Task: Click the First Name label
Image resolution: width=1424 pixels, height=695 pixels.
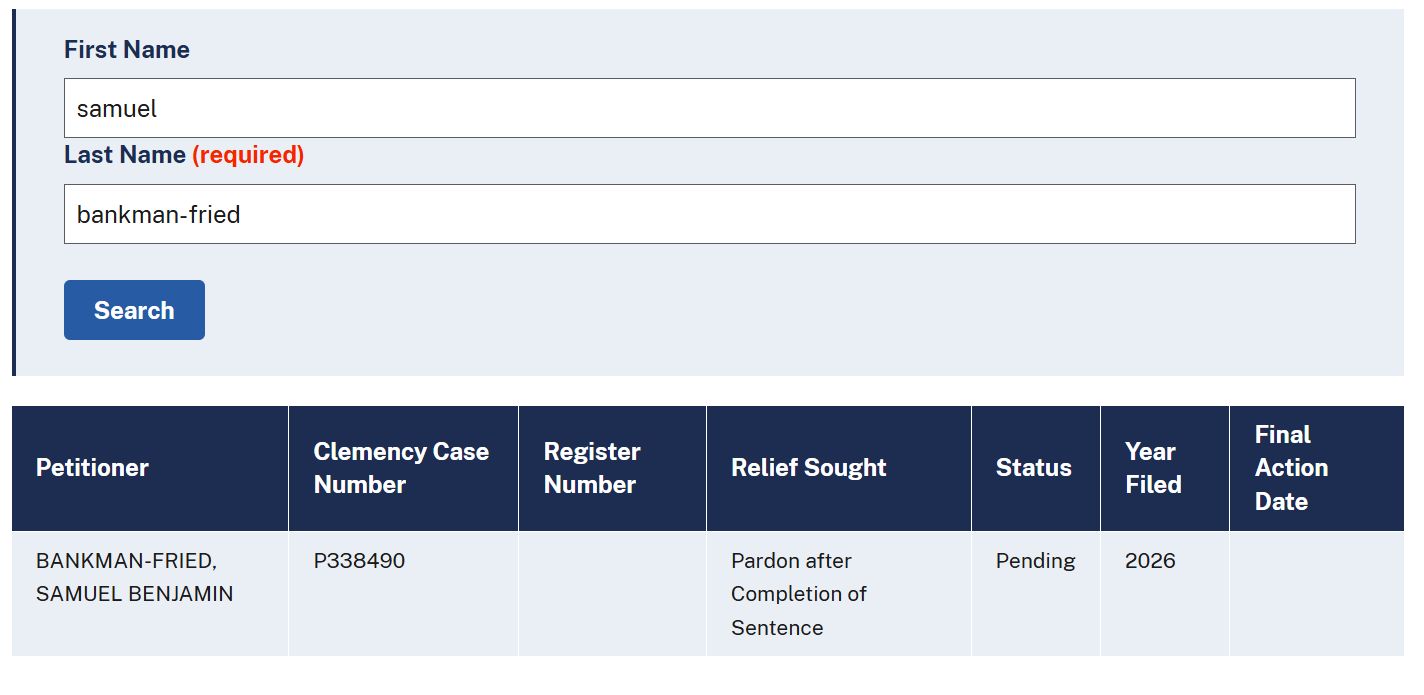Action: [127, 50]
